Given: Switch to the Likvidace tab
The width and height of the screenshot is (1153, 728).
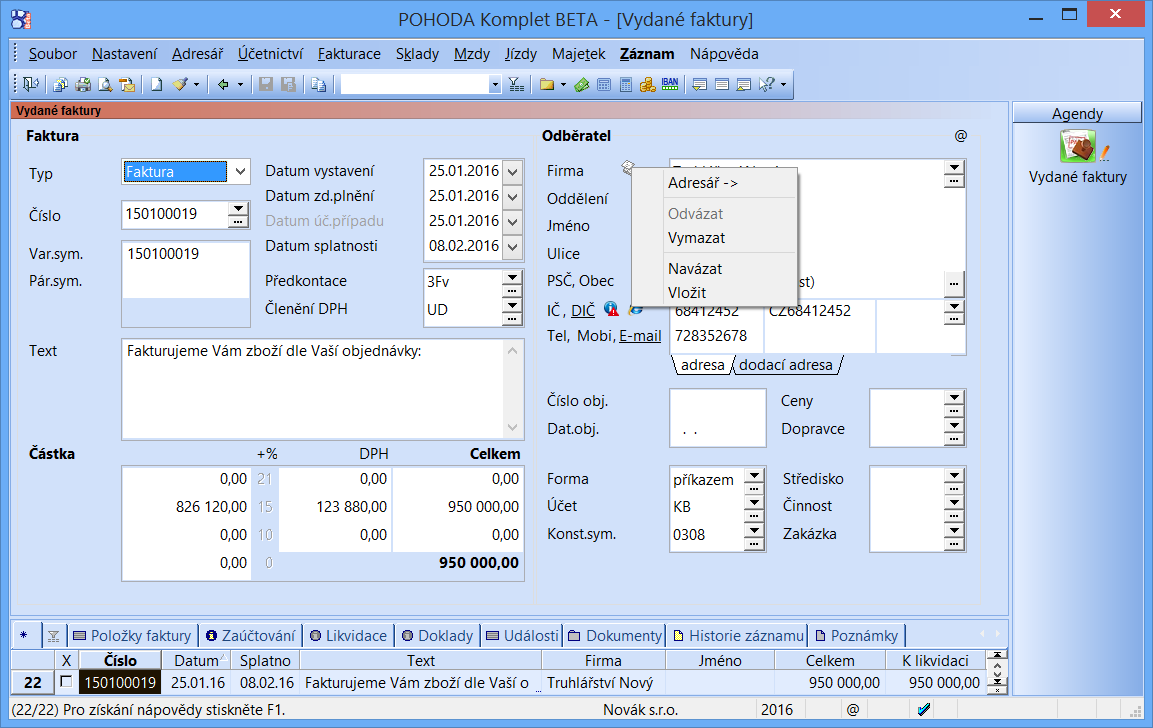Looking at the screenshot, I should click(348, 635).
